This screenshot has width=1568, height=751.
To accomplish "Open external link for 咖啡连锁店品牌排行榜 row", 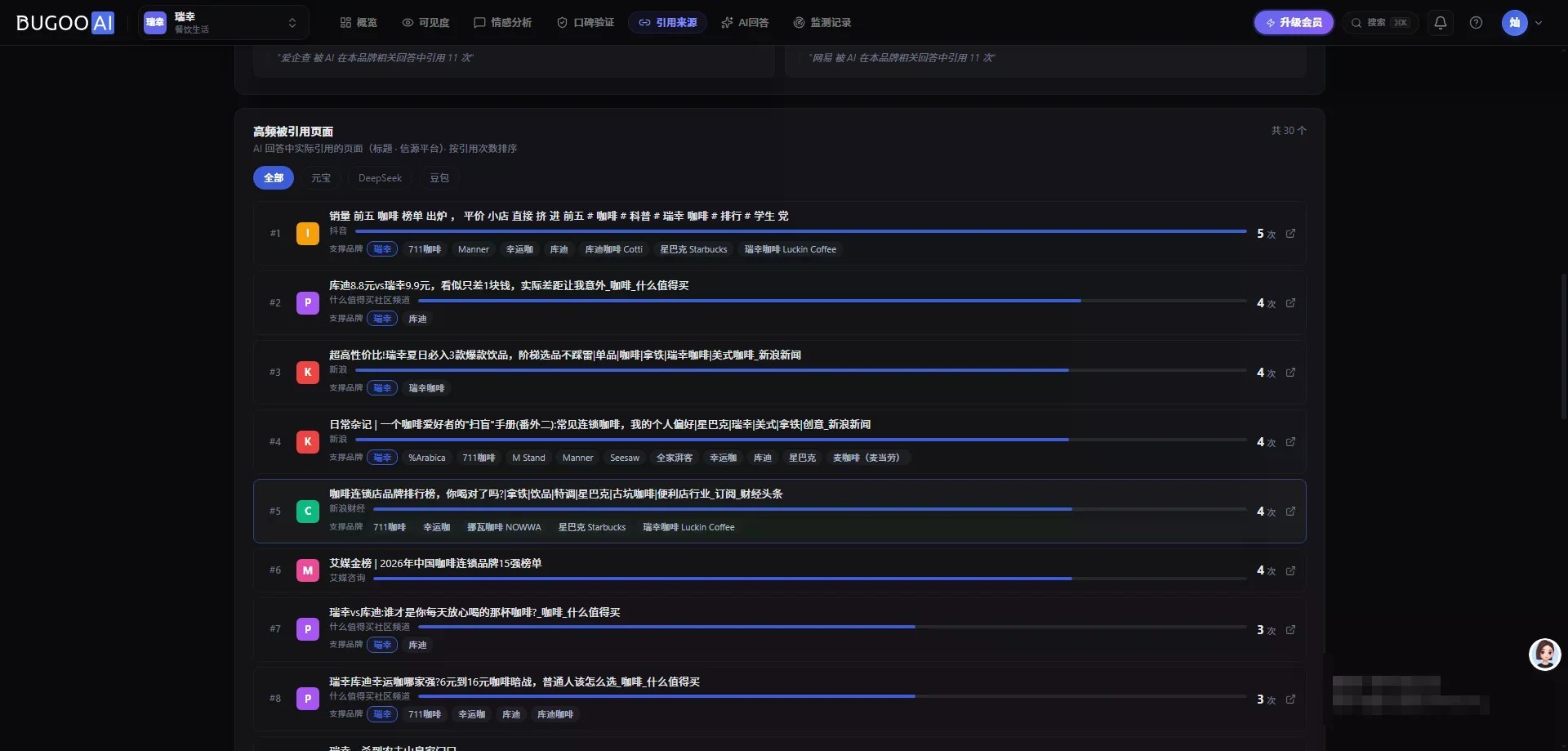I will click(x=1290, y=512).
